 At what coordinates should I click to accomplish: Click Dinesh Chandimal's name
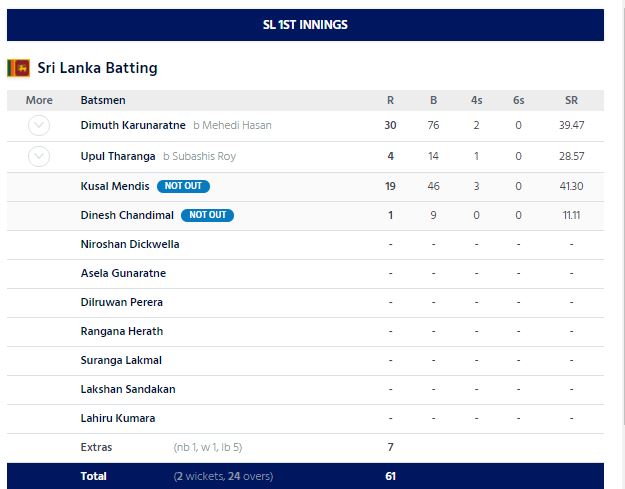tap(127, 215)
